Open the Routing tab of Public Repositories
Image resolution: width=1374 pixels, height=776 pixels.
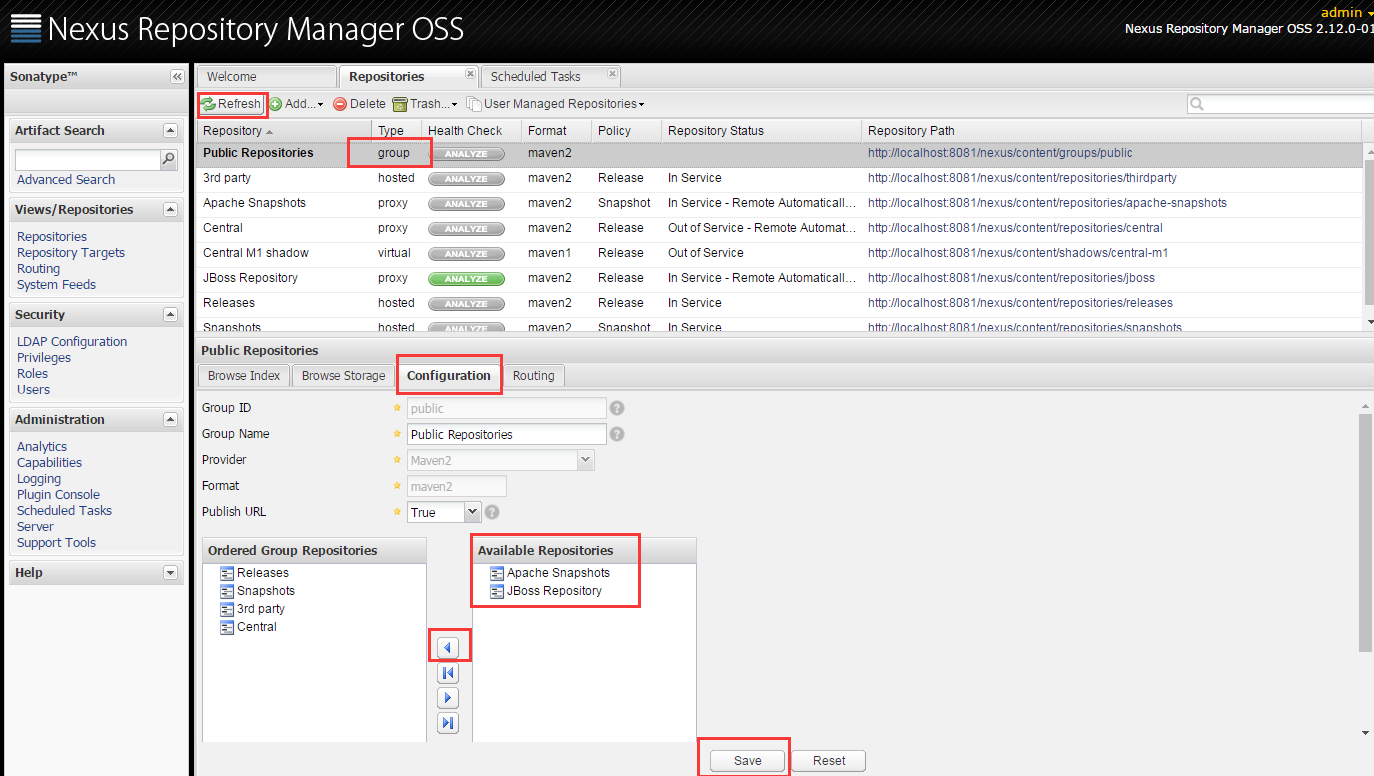[533, 376]
